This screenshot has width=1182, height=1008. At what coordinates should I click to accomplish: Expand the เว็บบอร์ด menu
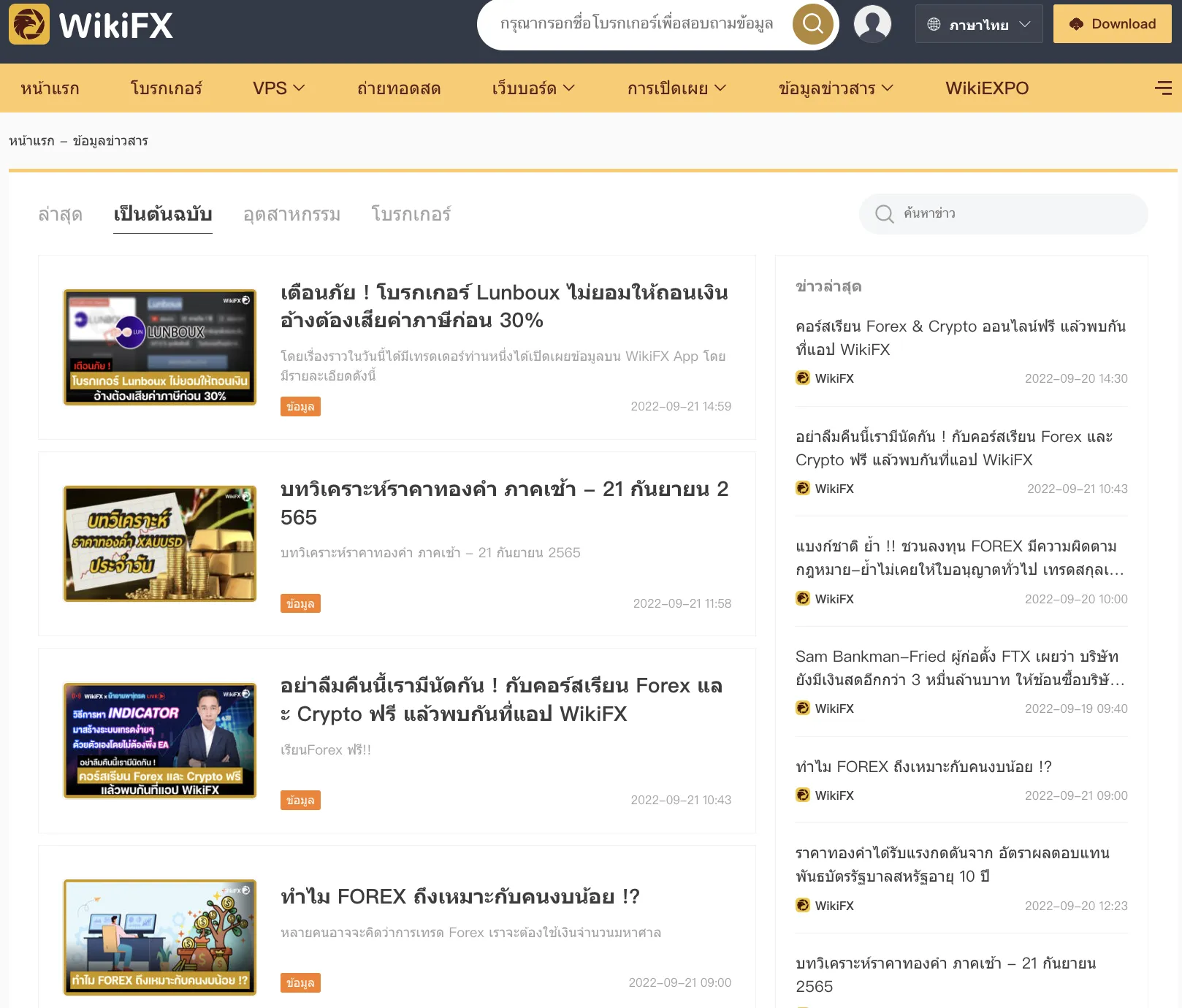pos(533,88)
